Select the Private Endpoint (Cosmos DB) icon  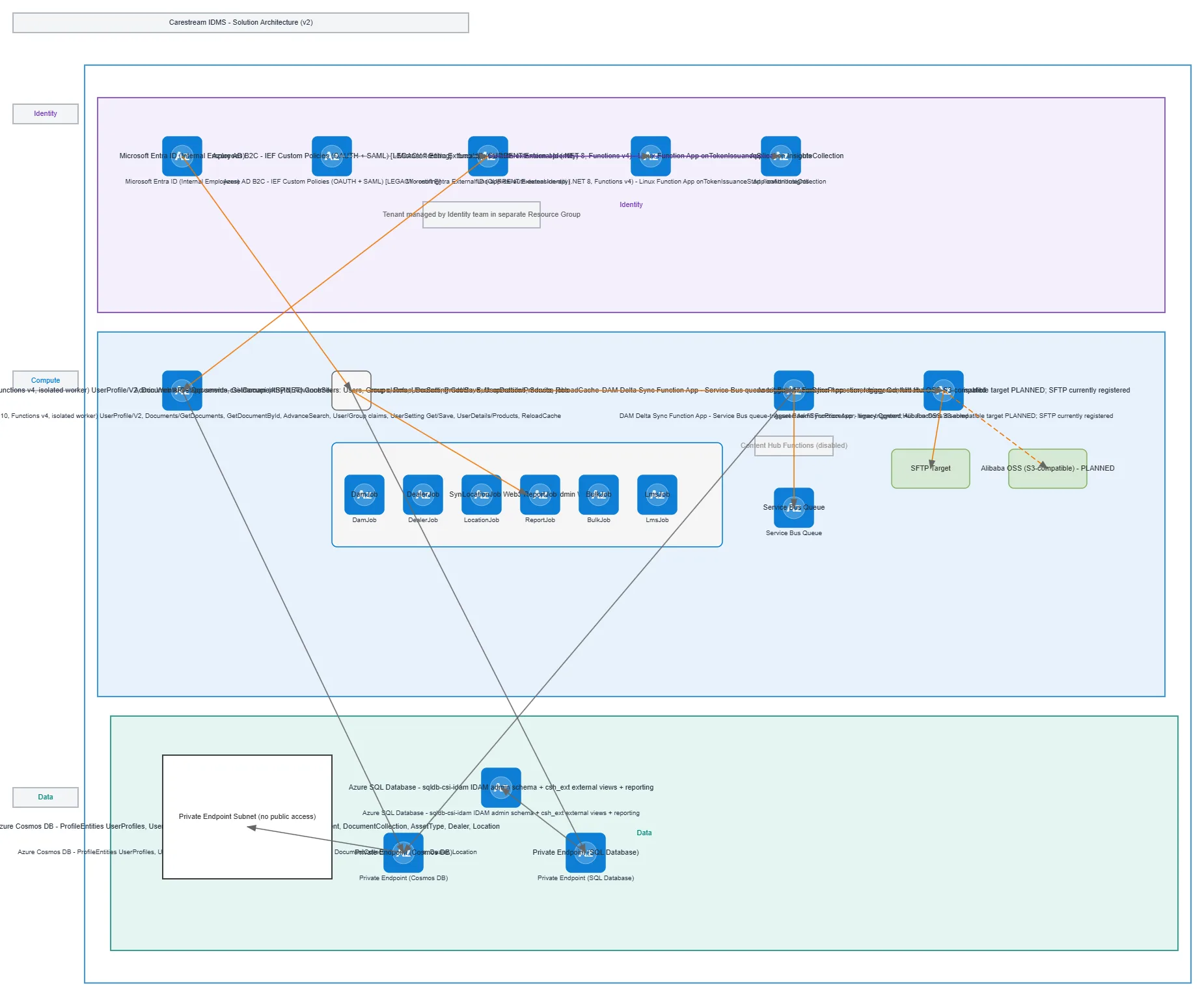[404, 853]
